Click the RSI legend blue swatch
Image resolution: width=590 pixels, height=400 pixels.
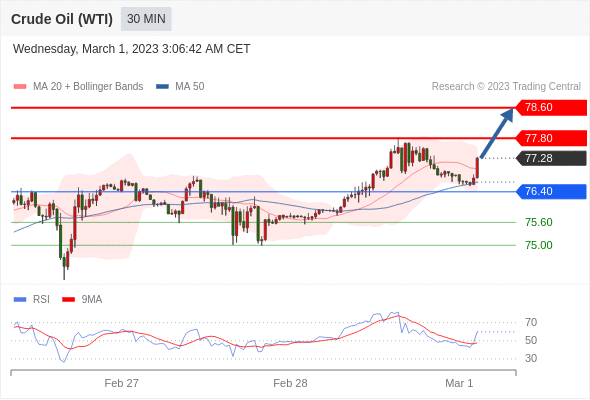pos(20,300)
